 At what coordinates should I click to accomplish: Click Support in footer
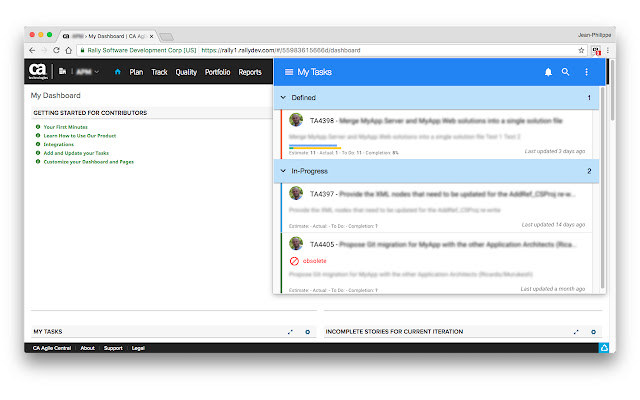[x=113, y=348]
